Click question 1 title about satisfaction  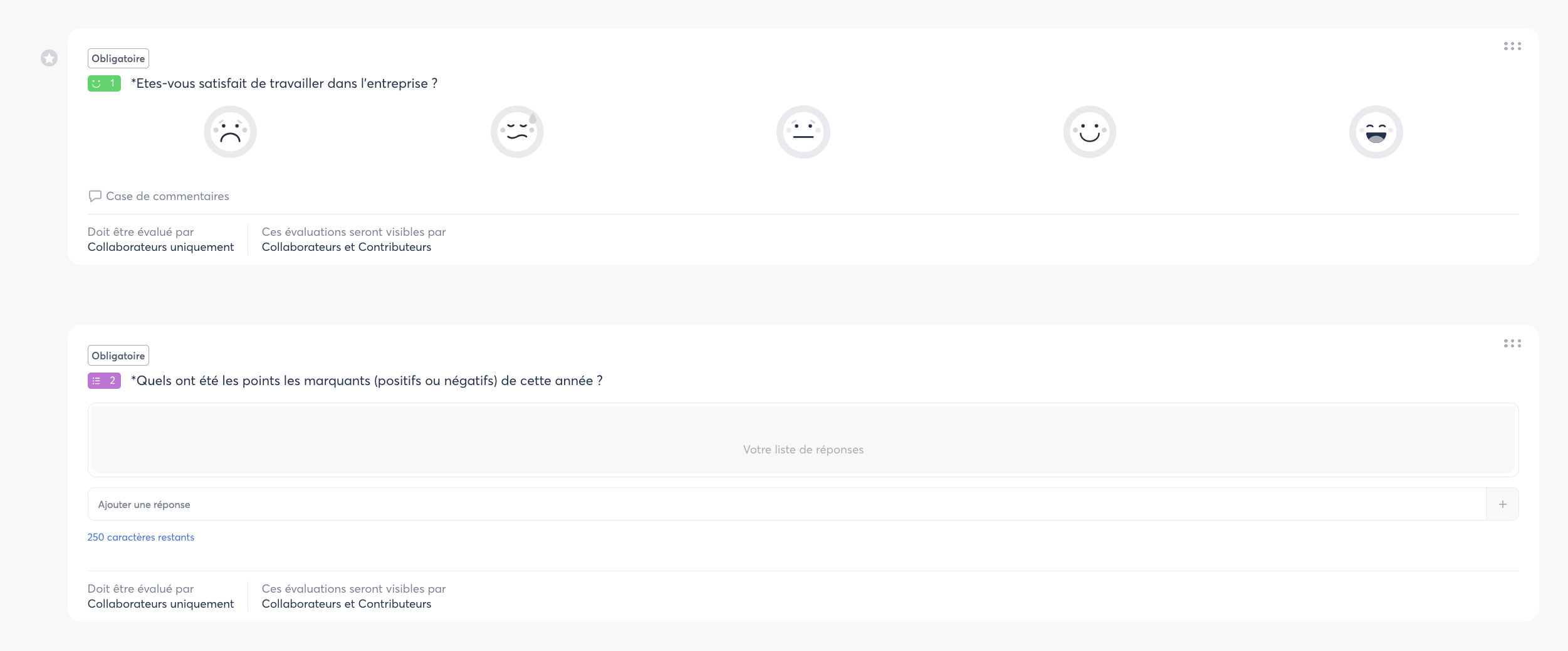284,83
